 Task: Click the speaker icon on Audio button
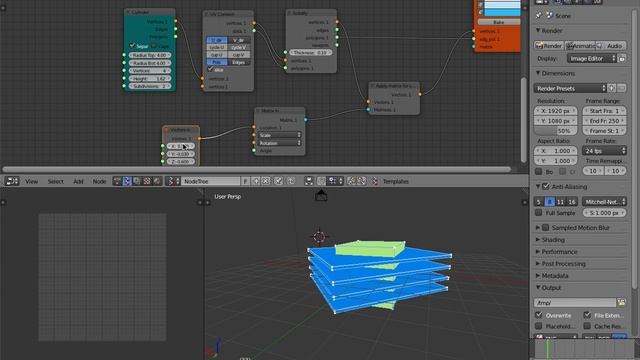(x=600, y=46)
